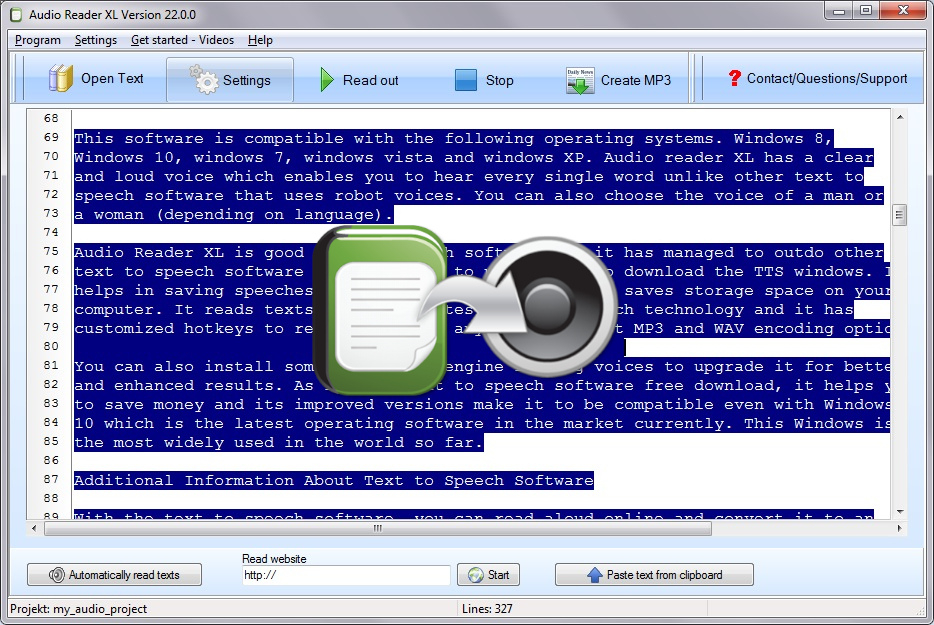Click the Create MP3 export icon
934x625 pixels.
580,78
